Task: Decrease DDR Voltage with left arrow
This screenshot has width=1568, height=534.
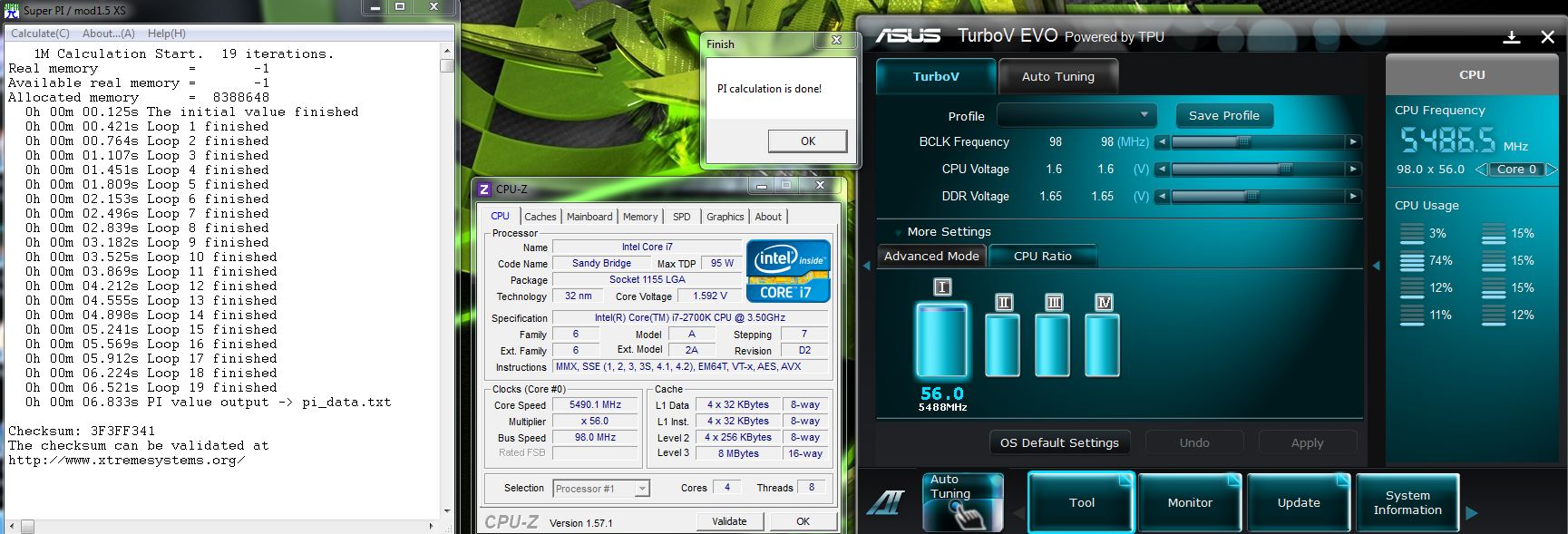Action: [1163, 197]
